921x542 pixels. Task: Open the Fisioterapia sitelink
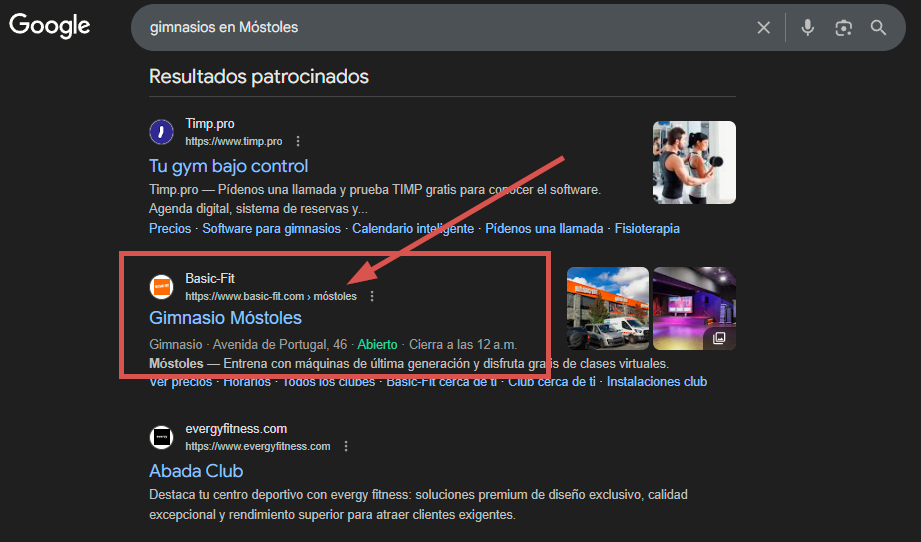click(647, 228)
